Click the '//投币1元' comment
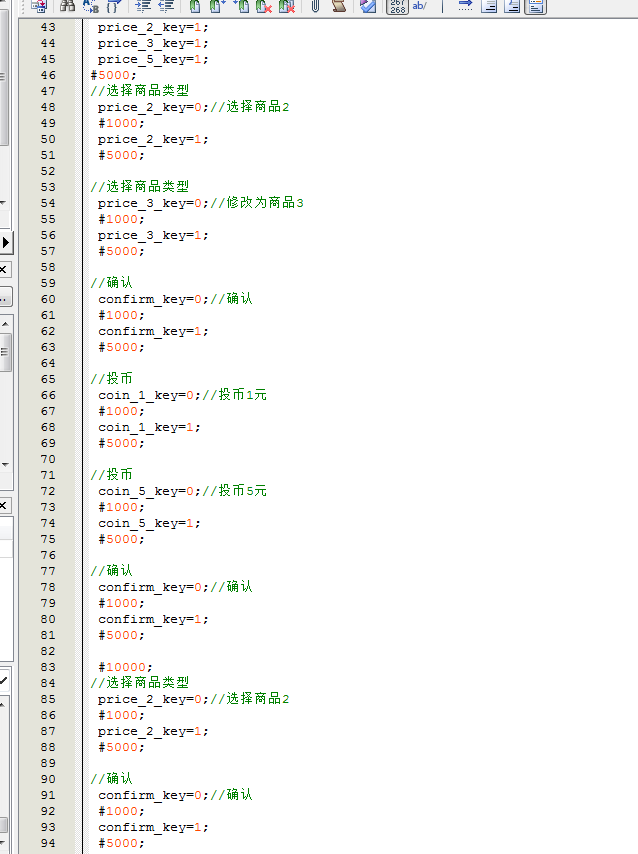 pyautogui.click(x=235, y=395)
